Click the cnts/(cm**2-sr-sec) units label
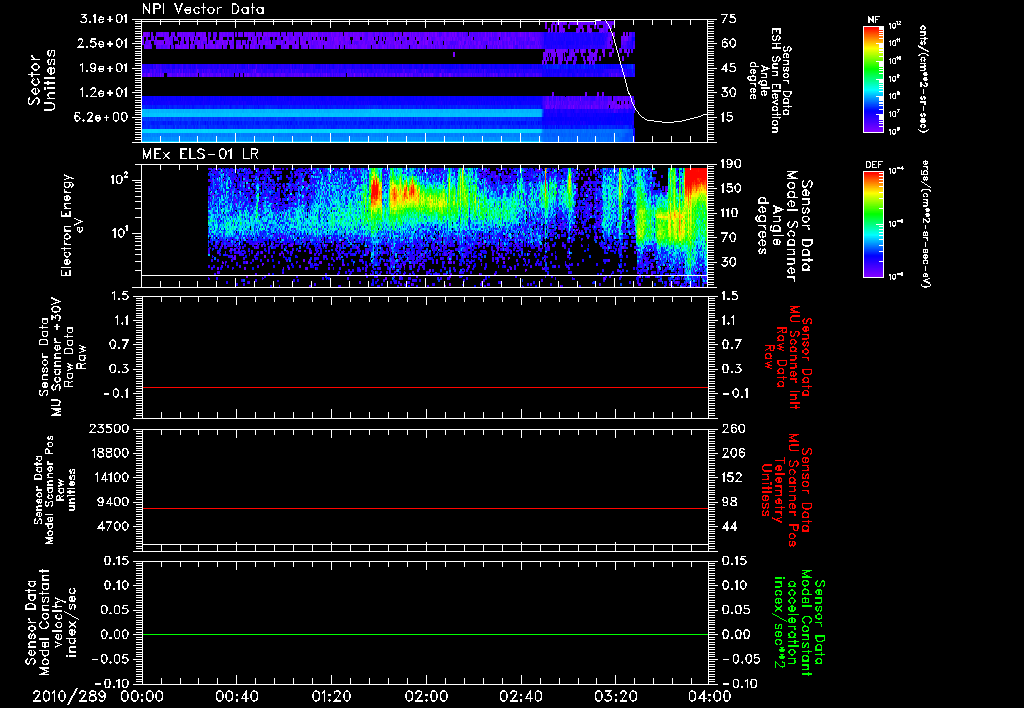1024x708 pixels. coord(923,78)
